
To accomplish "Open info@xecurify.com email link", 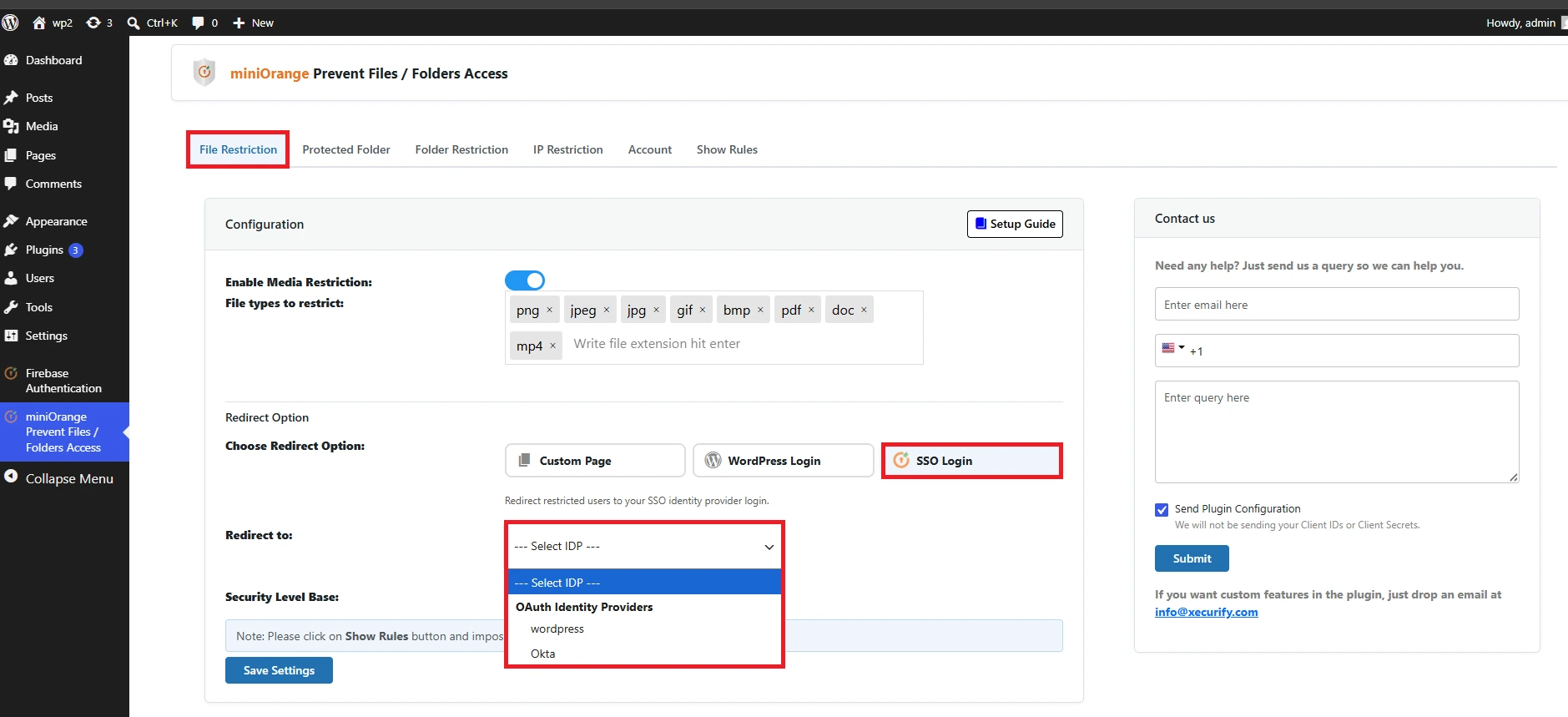I will tap(1206, 612).
